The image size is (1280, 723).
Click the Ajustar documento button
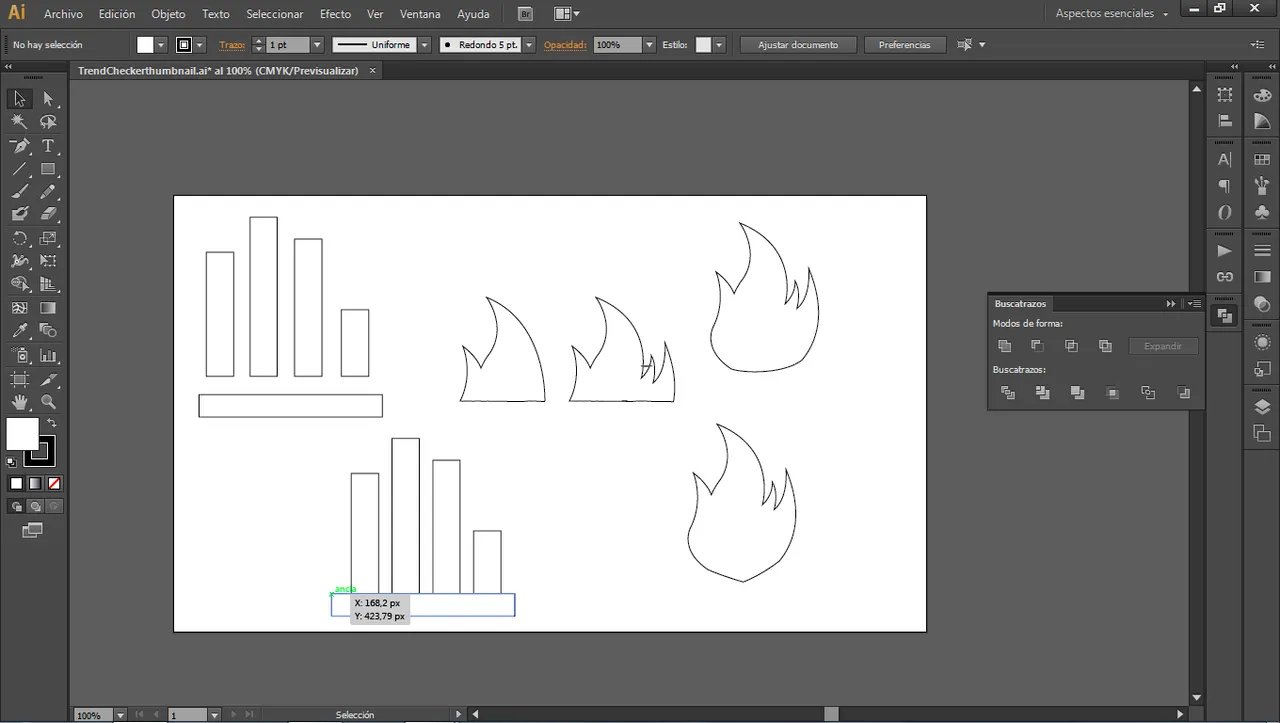pyautogui.click(x=798, y=45)
